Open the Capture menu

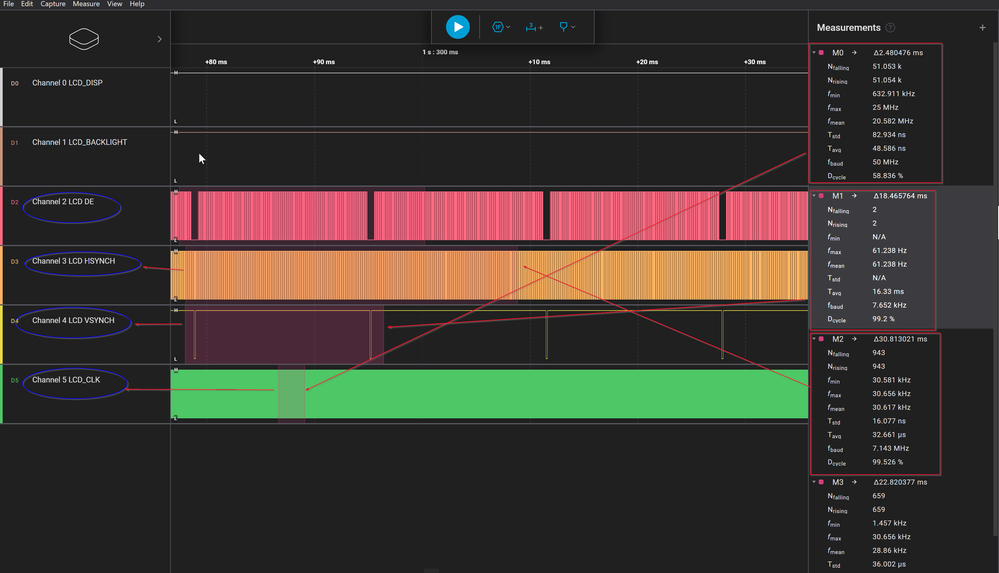click(x=53, y=4)
